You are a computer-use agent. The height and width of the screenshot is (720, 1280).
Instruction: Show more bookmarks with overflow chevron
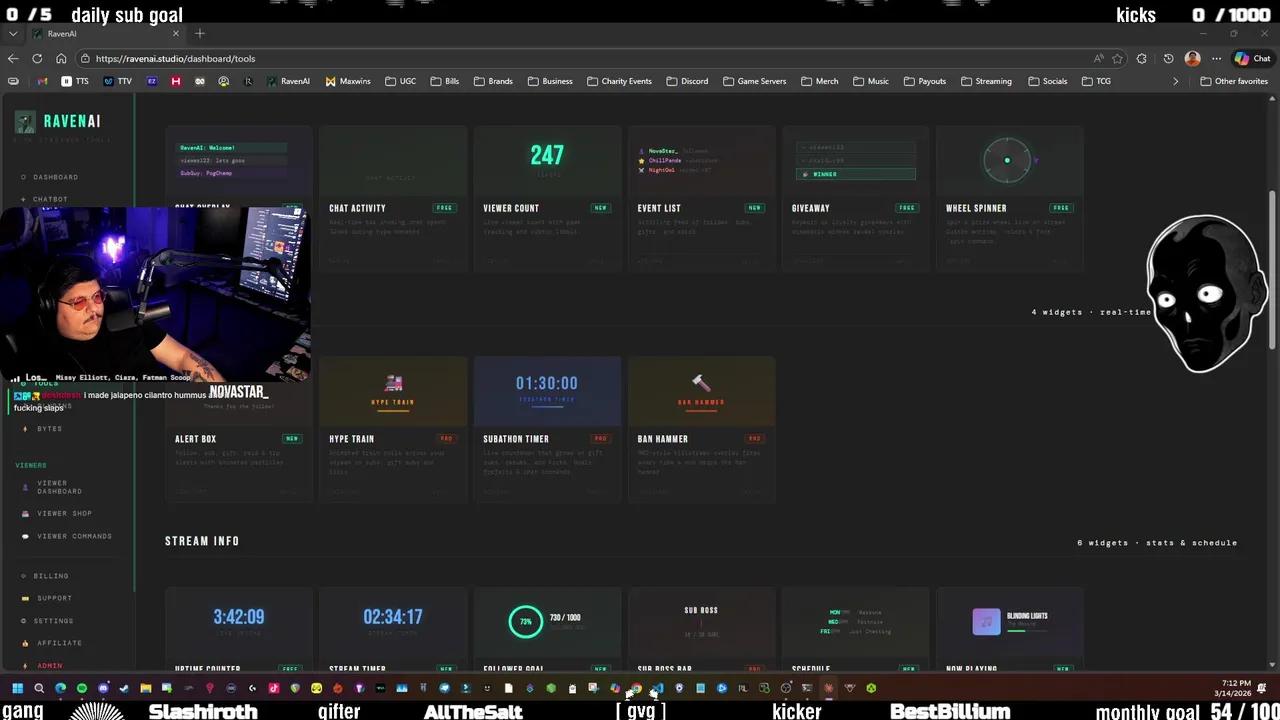pyautogui.click(x=1175, y=81)
